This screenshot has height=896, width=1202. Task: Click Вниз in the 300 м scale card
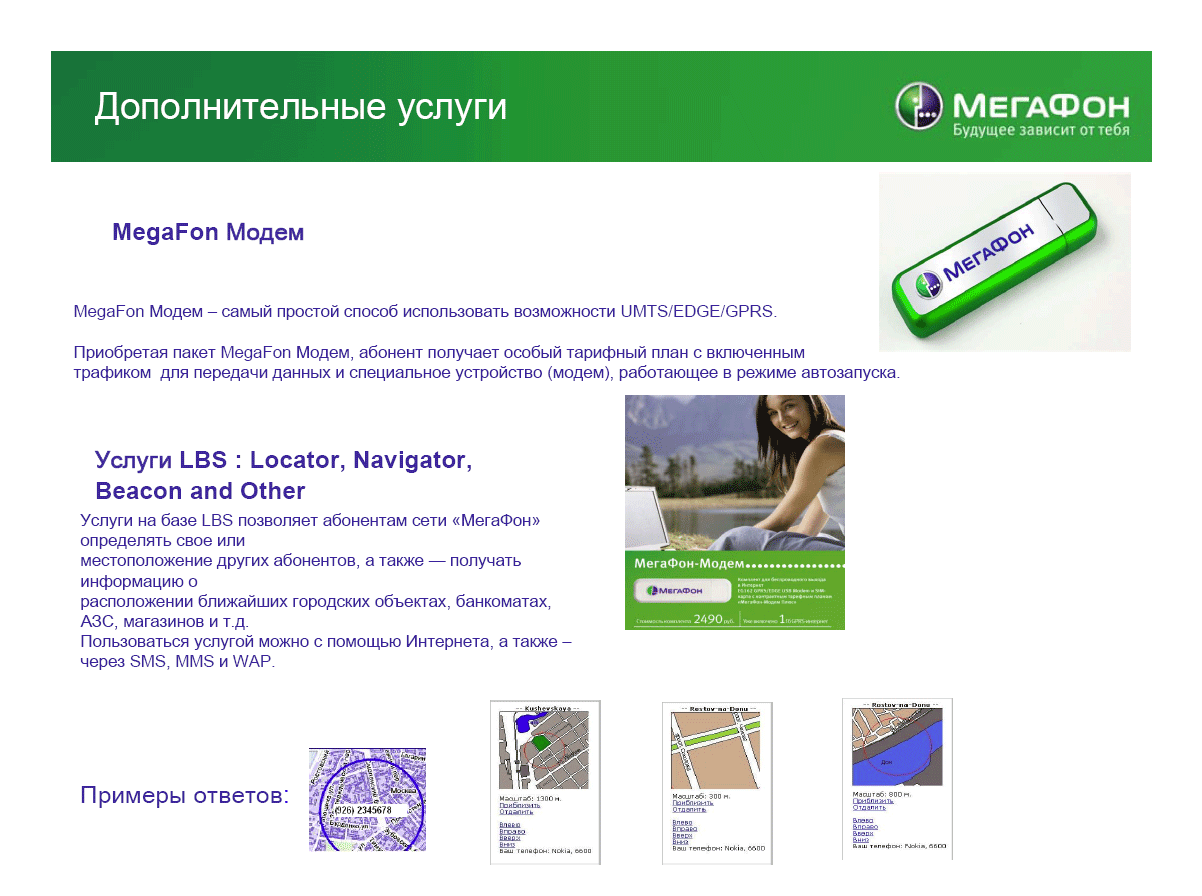(681, 841)
